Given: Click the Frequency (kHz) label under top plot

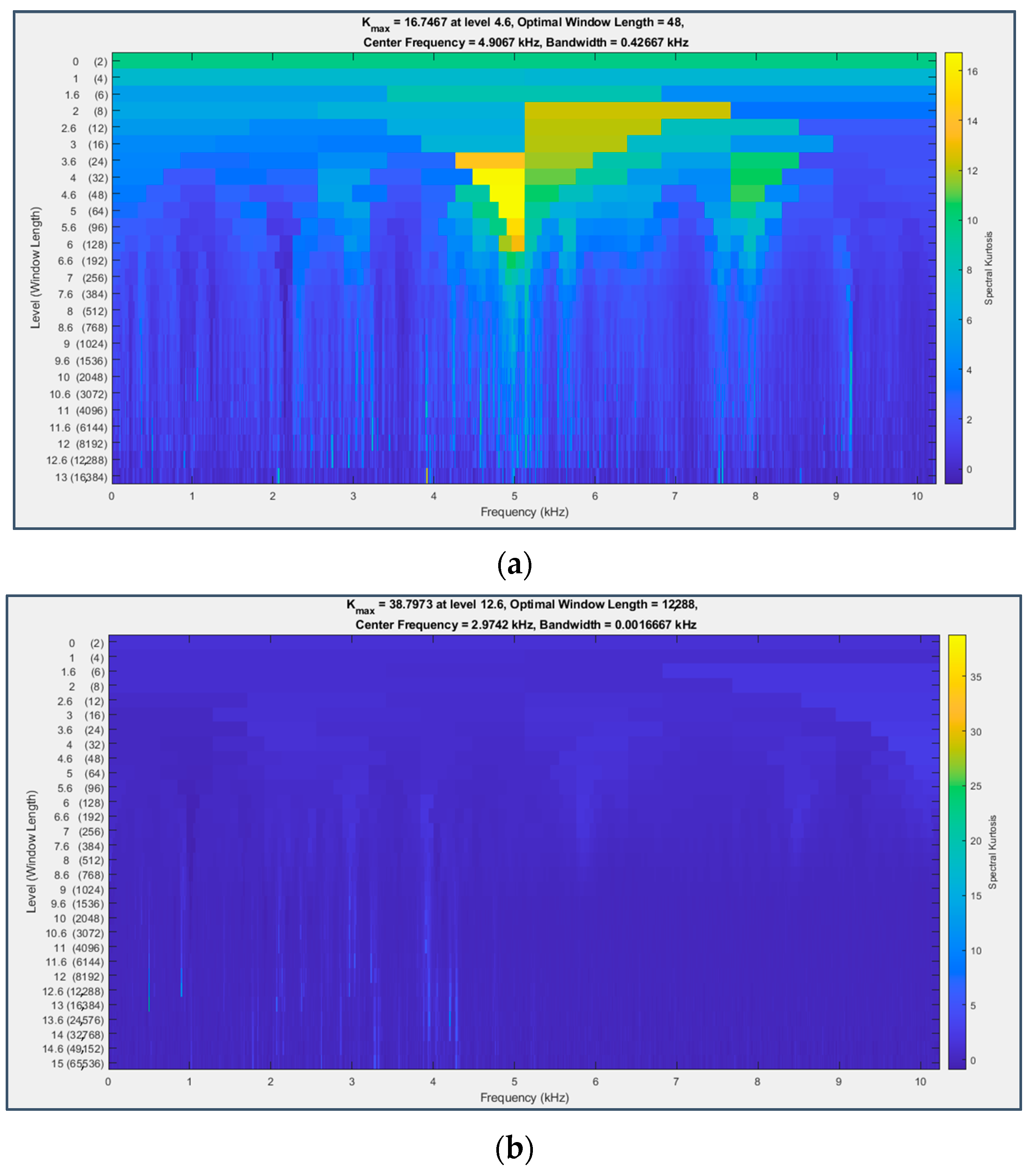Looking at the screenshot, I should [524, 511].
